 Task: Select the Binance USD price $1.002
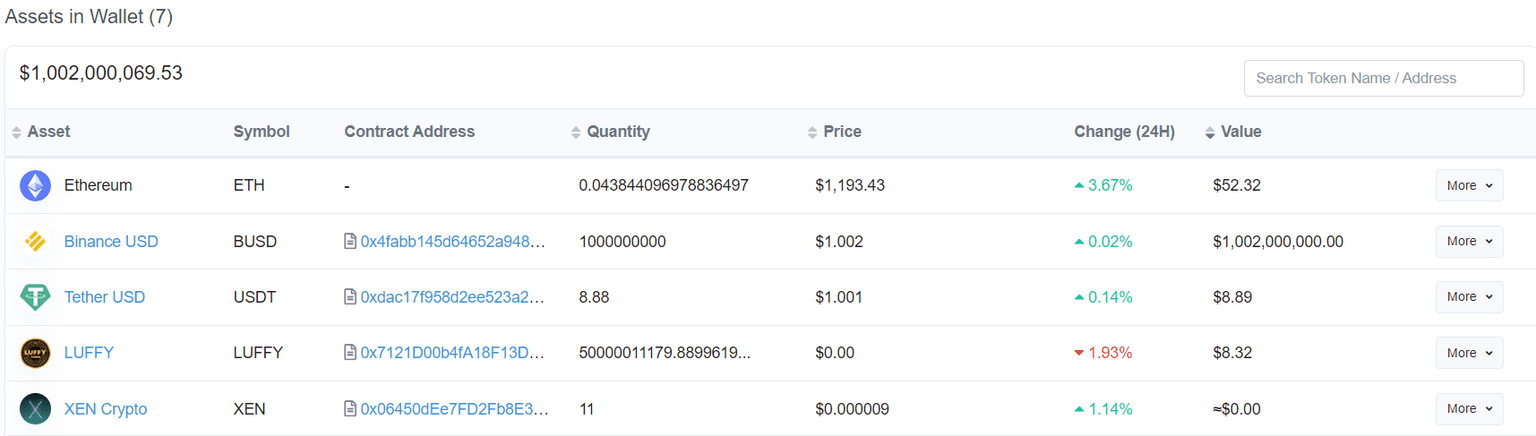pos(839,241)
